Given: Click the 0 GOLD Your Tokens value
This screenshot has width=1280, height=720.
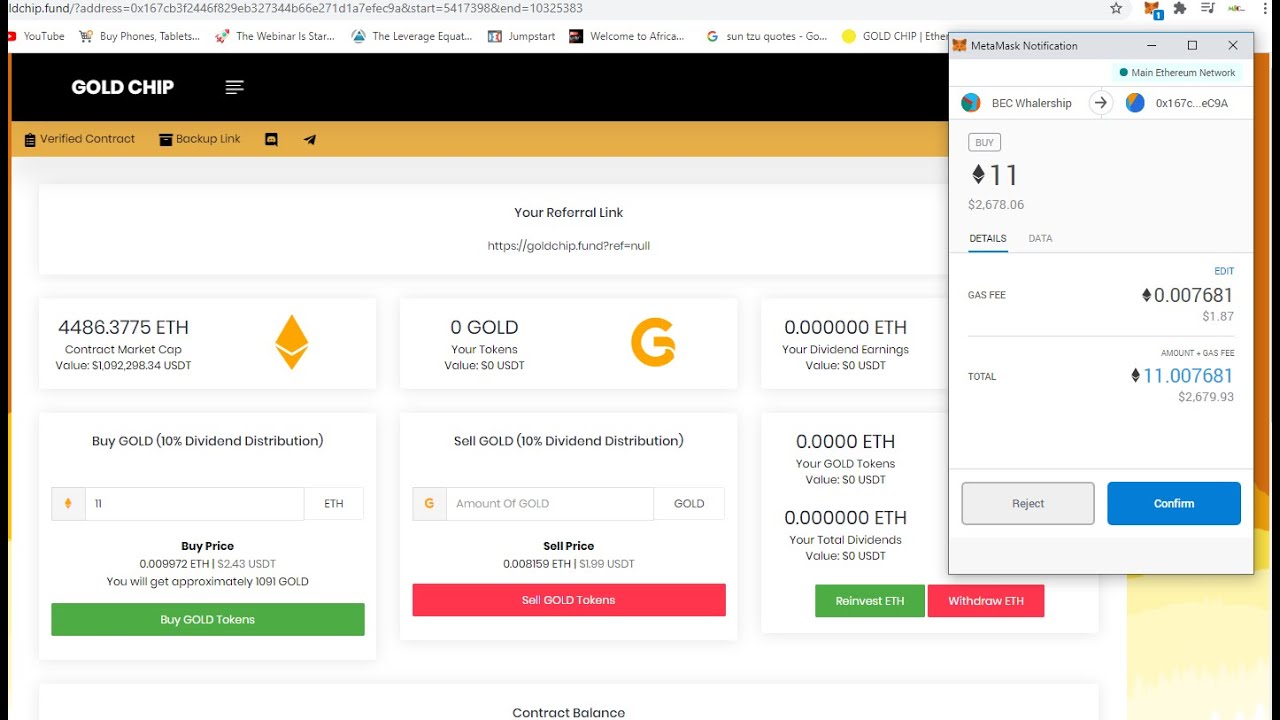Looking at the screenshot, I should pyautogui.click(x=484, y=327).
